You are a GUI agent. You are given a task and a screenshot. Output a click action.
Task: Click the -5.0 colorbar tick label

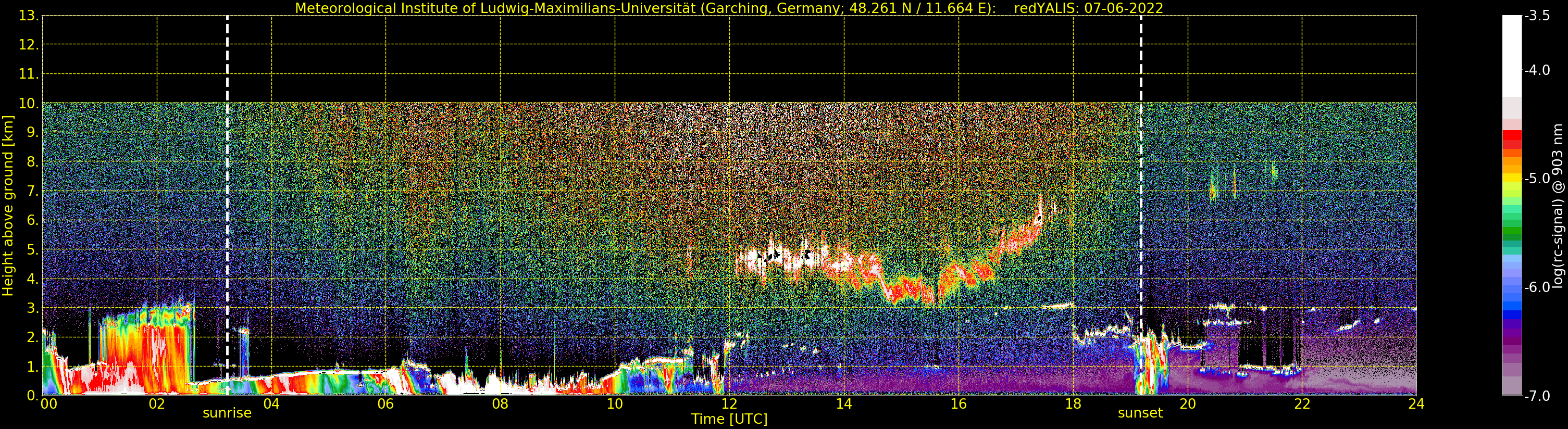point(1537,179)
